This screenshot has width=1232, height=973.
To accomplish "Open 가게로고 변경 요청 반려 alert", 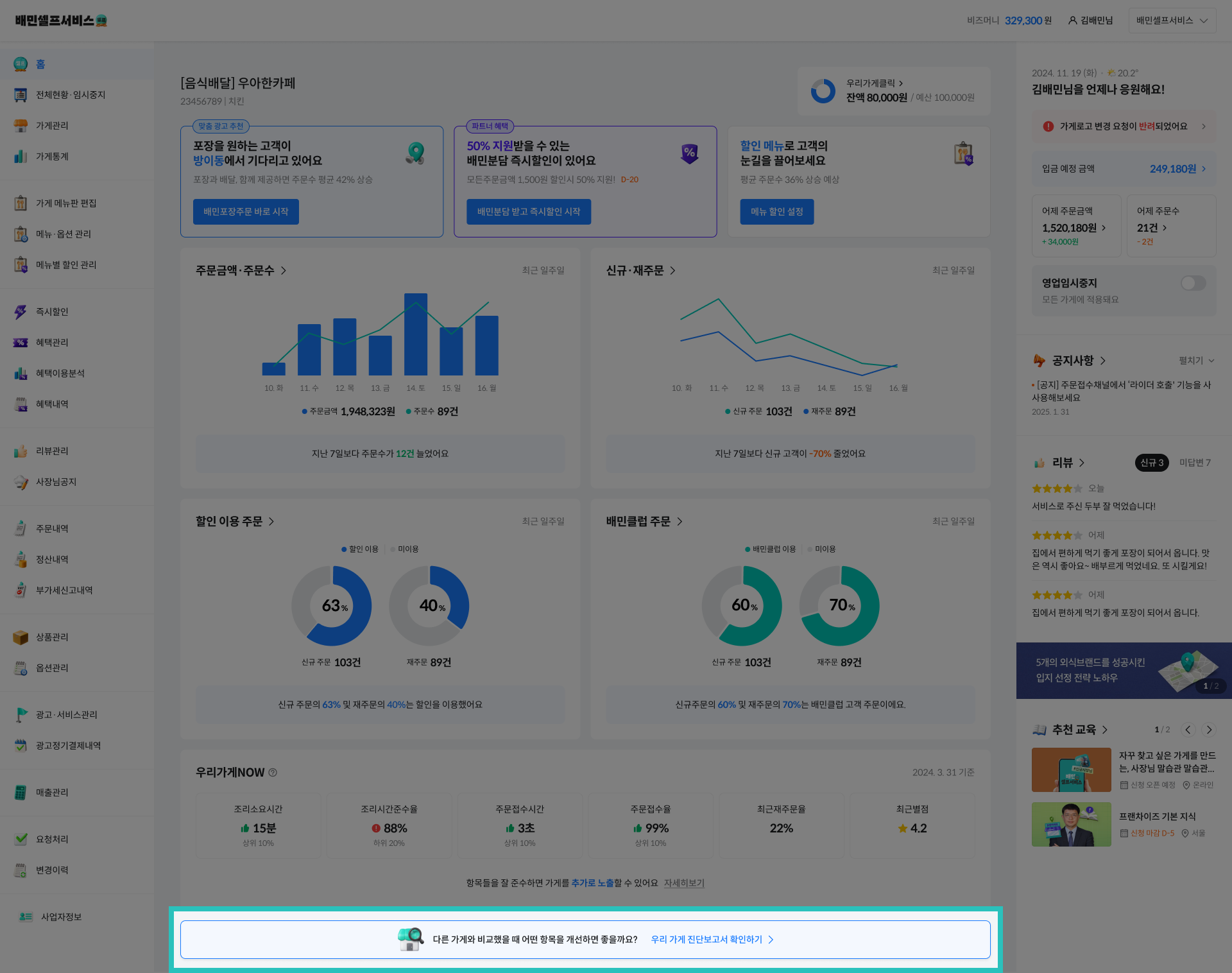I will [x=1124, y=126].
